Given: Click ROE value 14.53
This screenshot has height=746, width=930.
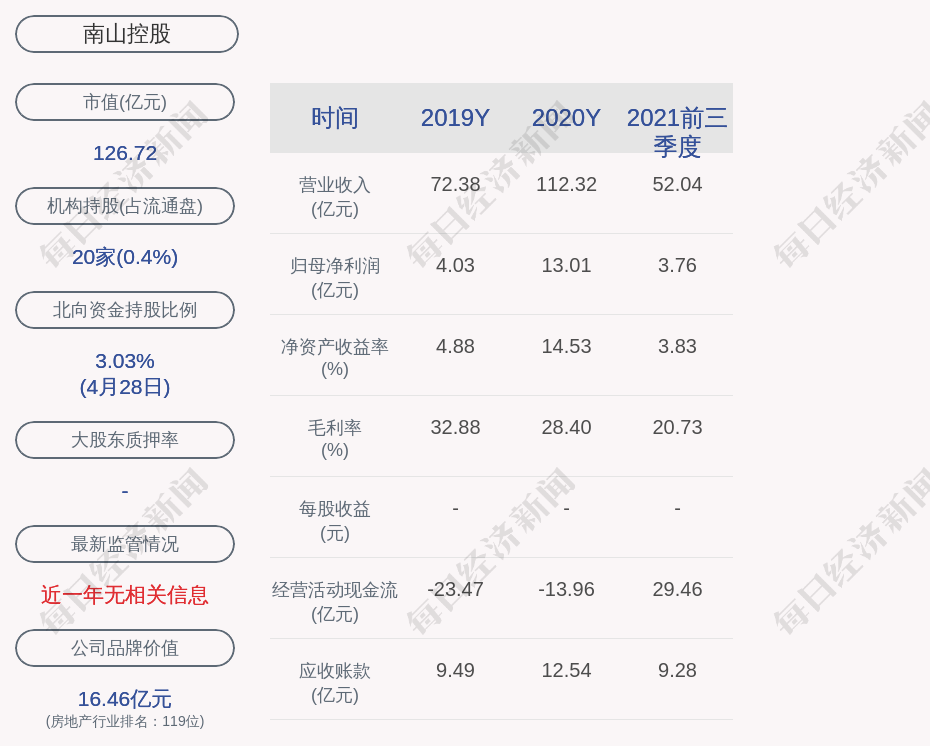Looking at the screenshot, I should pyautogui.click(x=566, y=346).
